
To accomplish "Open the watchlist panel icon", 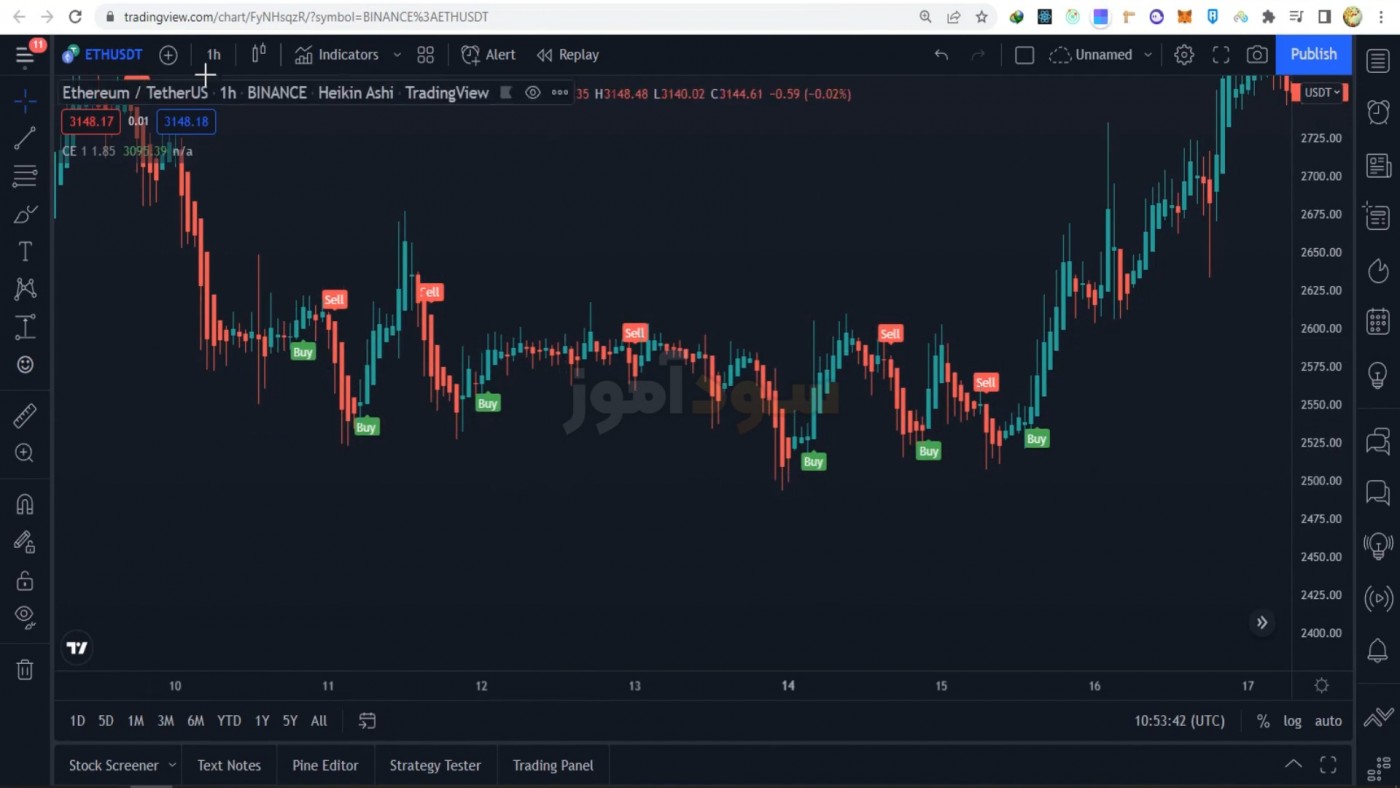I will pos(1378,61).
